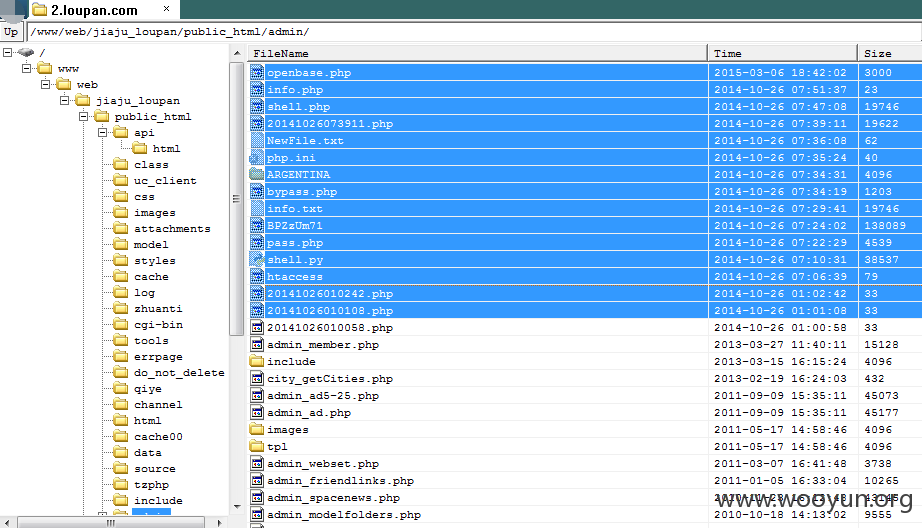Click the city_getCities.php file icon
Image resolution: width=922 pixels, height=528 pixels.
pos(257,378)
